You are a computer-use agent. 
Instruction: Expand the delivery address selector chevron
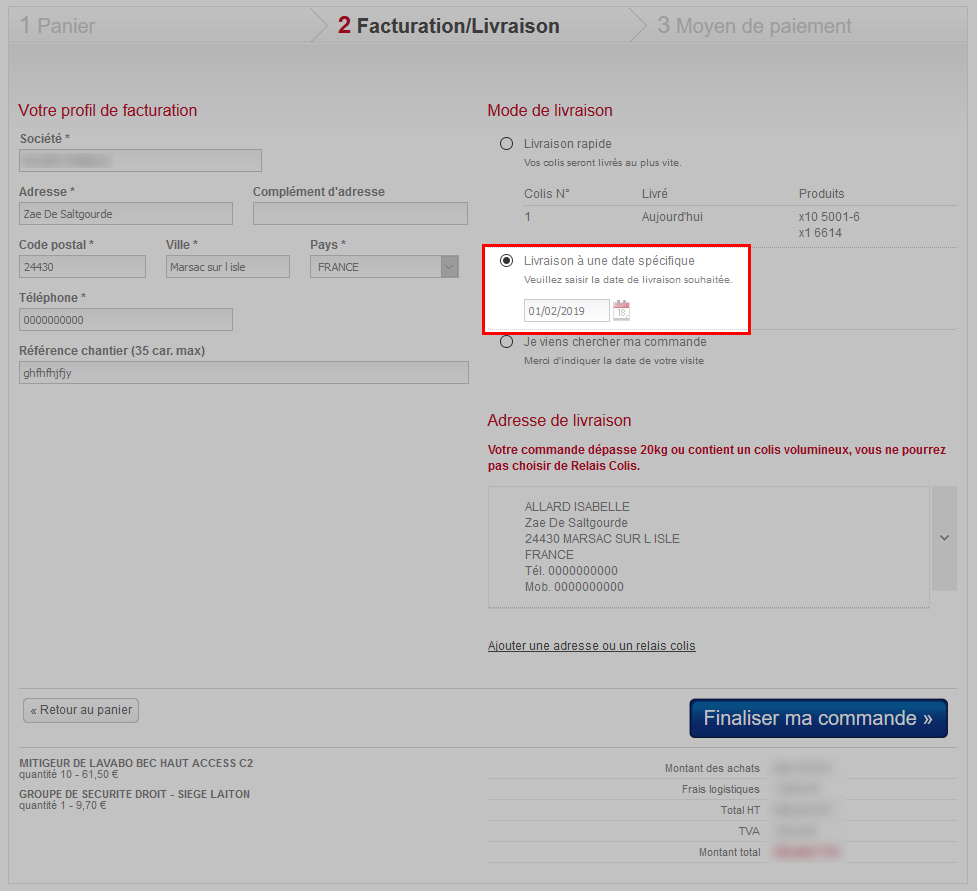945,538
